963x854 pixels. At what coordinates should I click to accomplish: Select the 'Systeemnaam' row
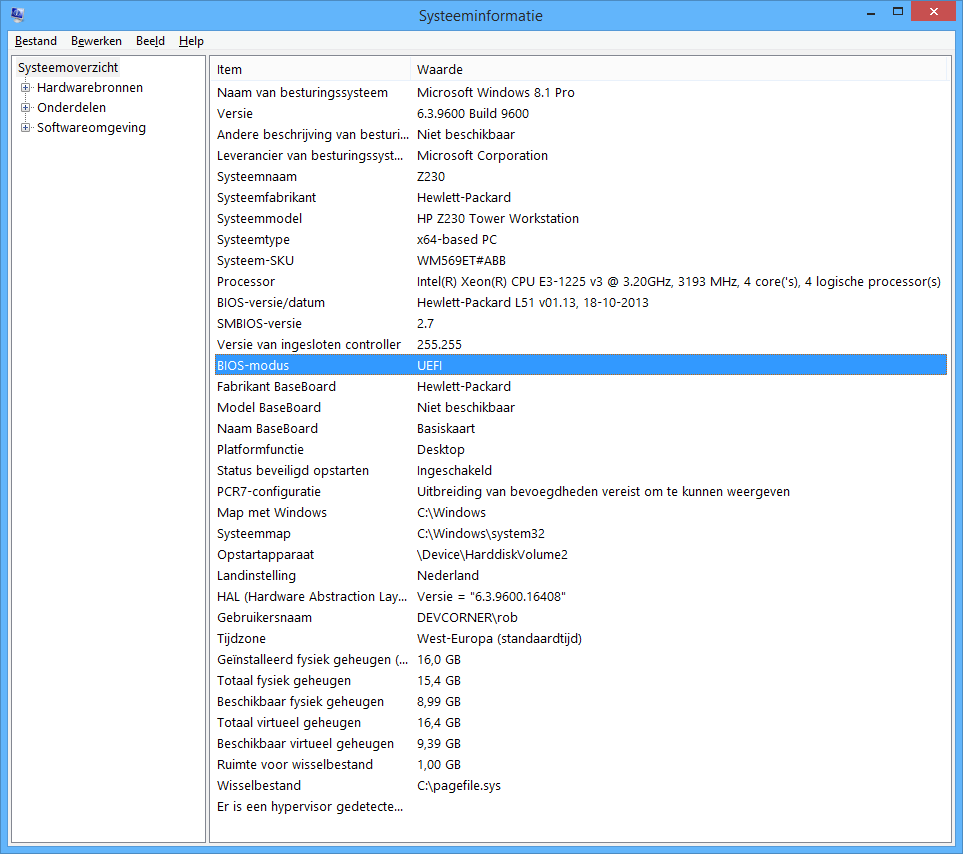click(580, 177)
